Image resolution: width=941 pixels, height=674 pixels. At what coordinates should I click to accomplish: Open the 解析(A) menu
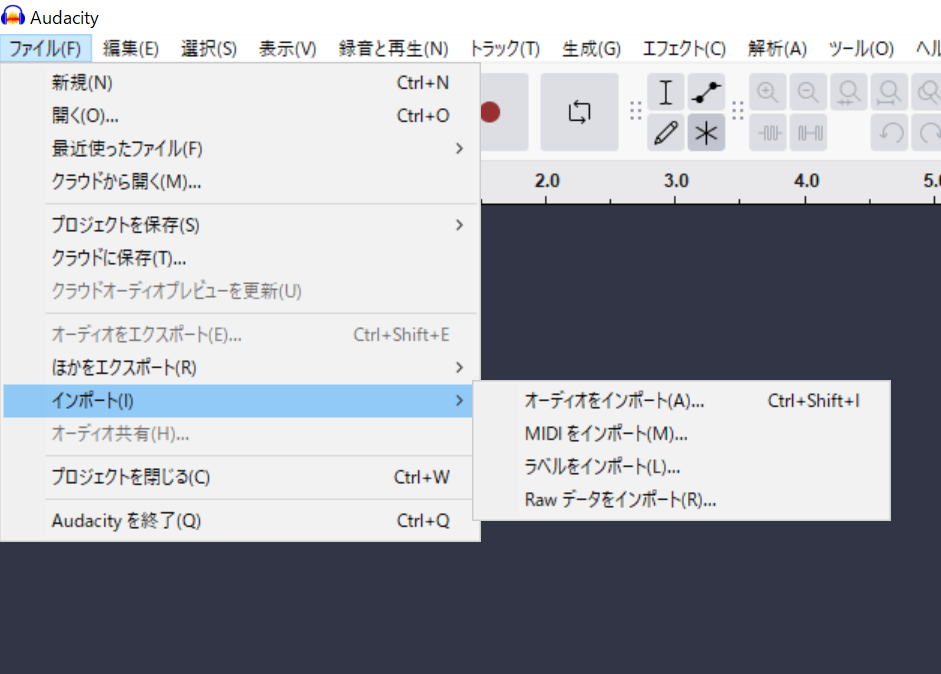777,49
